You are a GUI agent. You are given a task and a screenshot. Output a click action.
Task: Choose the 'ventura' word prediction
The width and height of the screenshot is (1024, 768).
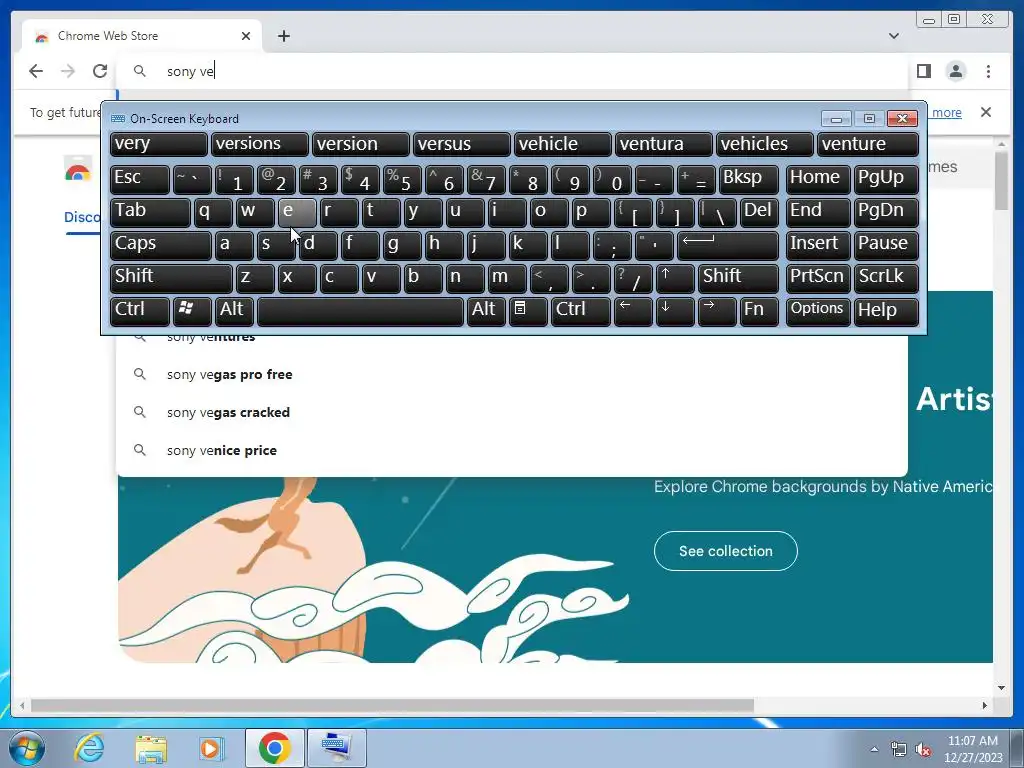coord(664,144)
